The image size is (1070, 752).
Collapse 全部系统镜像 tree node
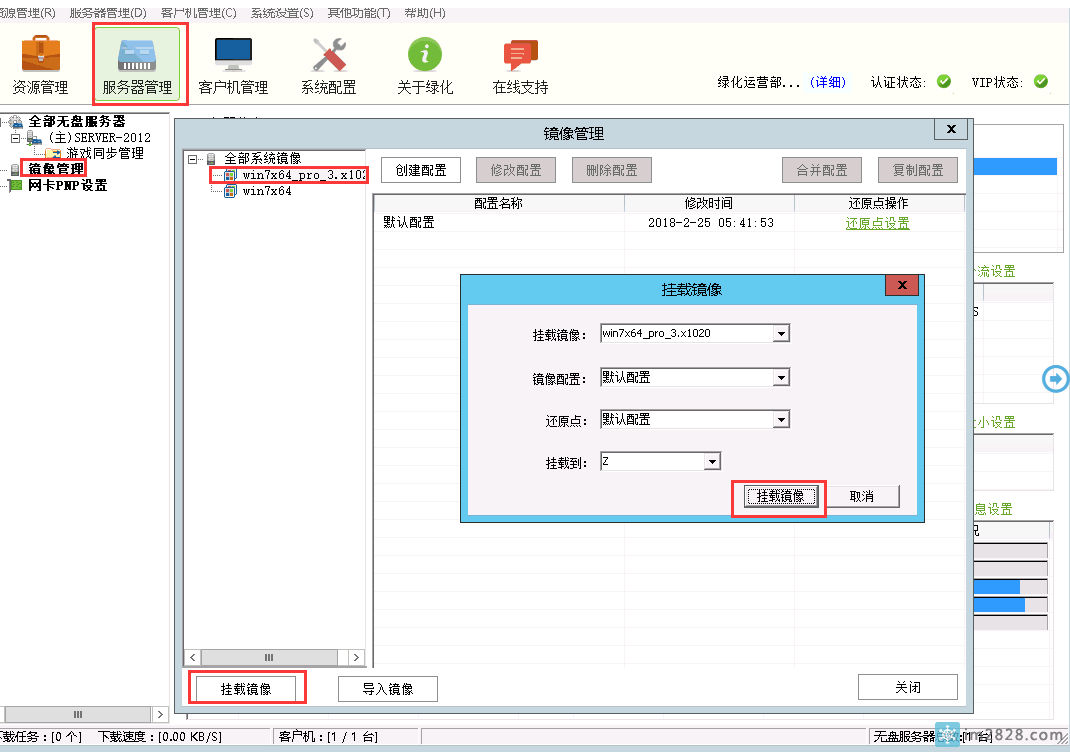[193, 159]
